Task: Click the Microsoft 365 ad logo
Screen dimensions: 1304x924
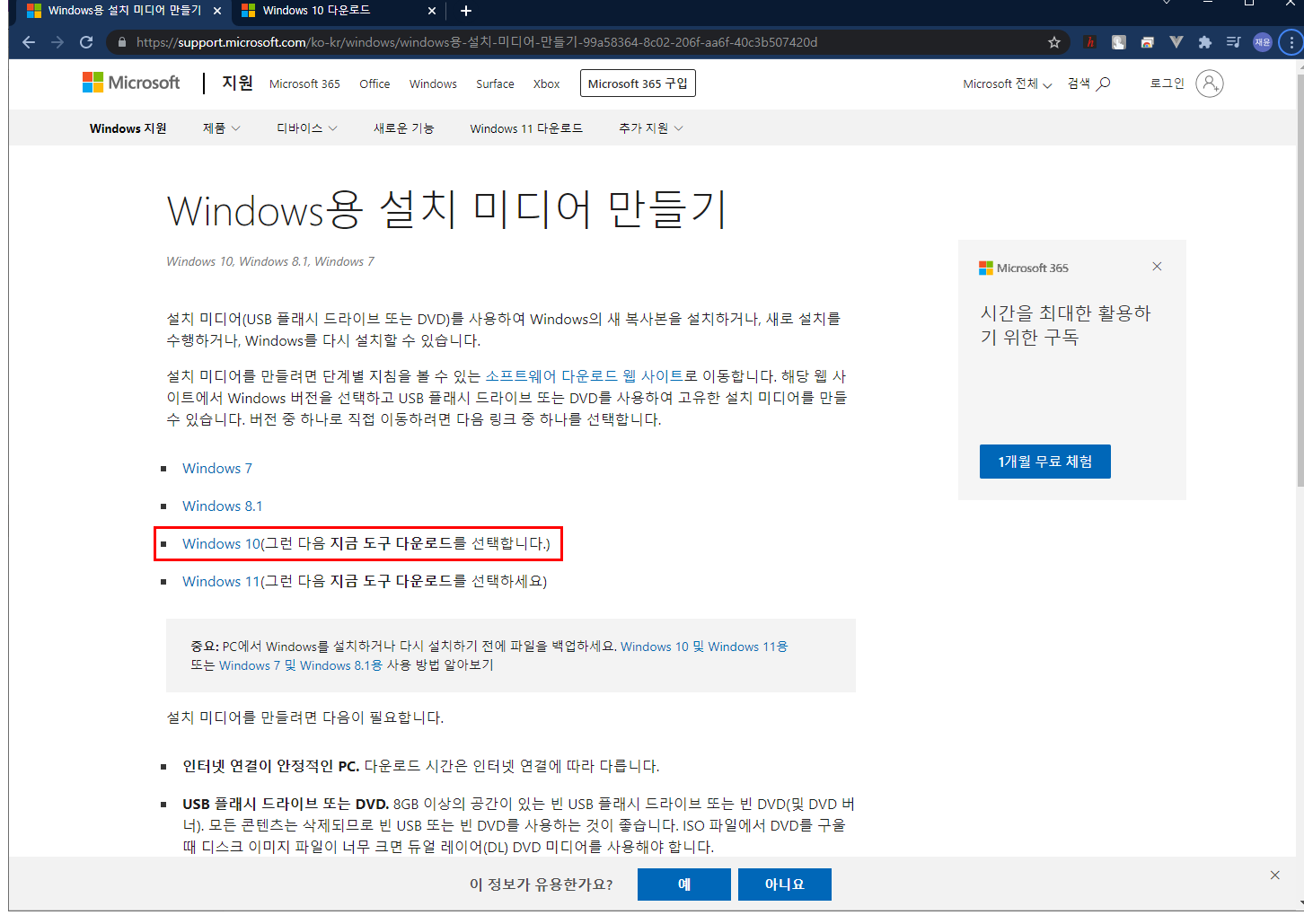Action: [x=1024, y=268]
